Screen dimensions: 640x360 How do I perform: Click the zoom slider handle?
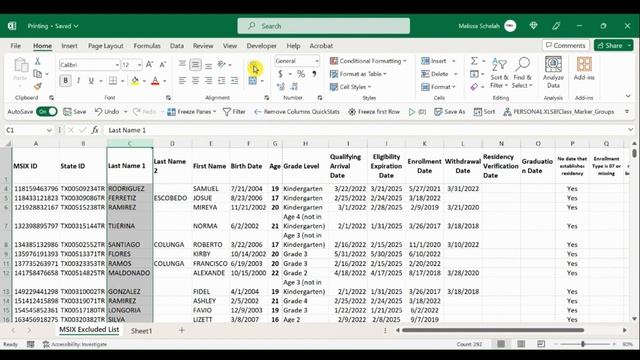coord(583,344)
